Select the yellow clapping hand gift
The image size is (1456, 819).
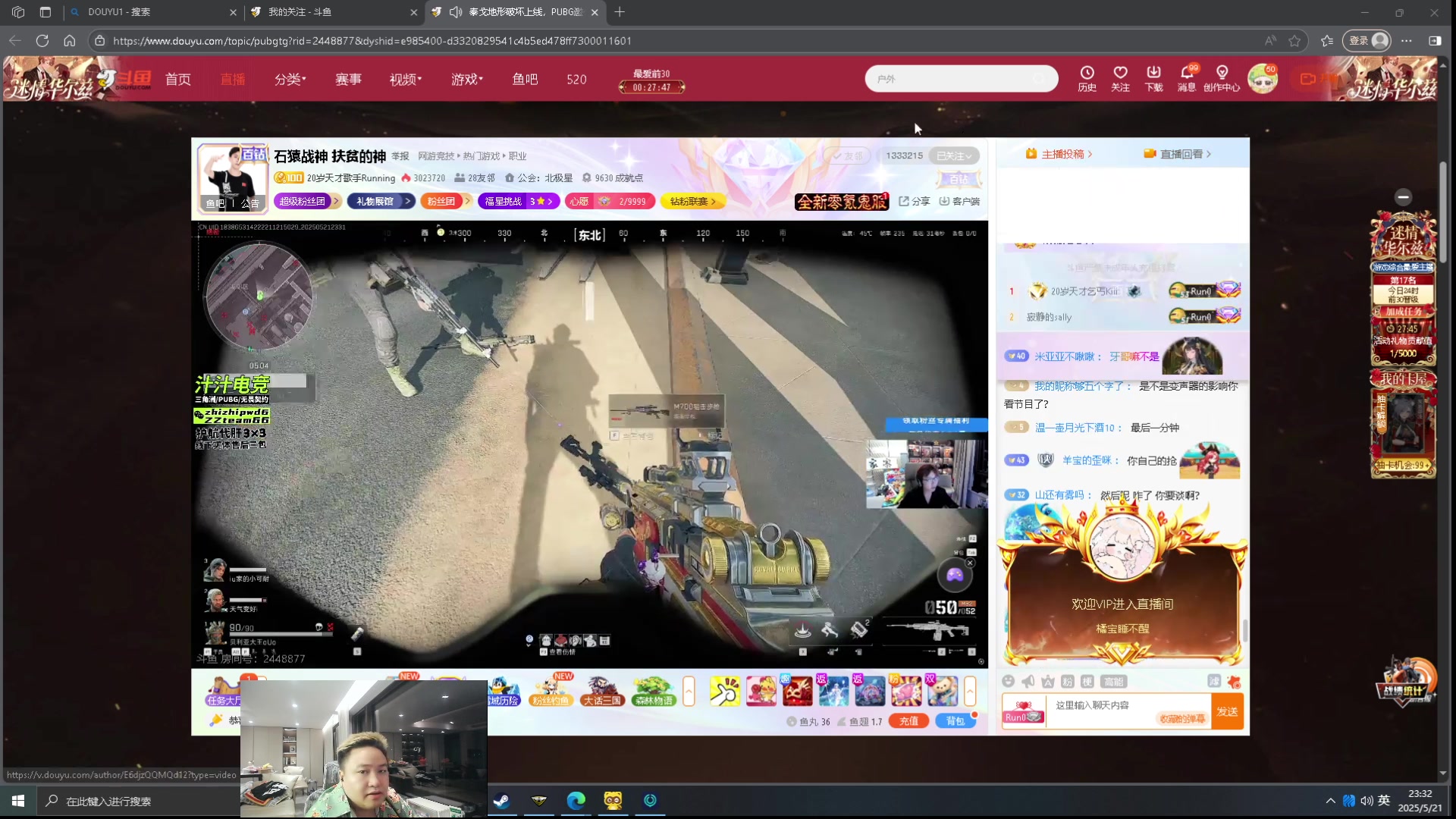(724, 691)
